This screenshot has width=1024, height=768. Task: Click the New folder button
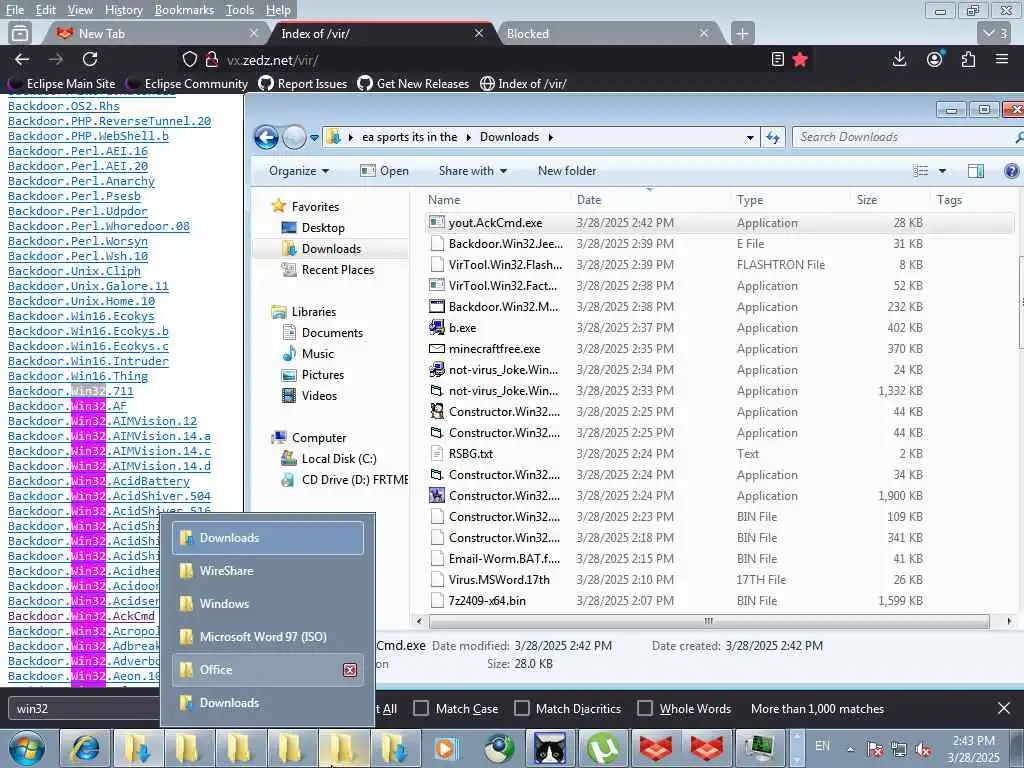click(567, 171)
